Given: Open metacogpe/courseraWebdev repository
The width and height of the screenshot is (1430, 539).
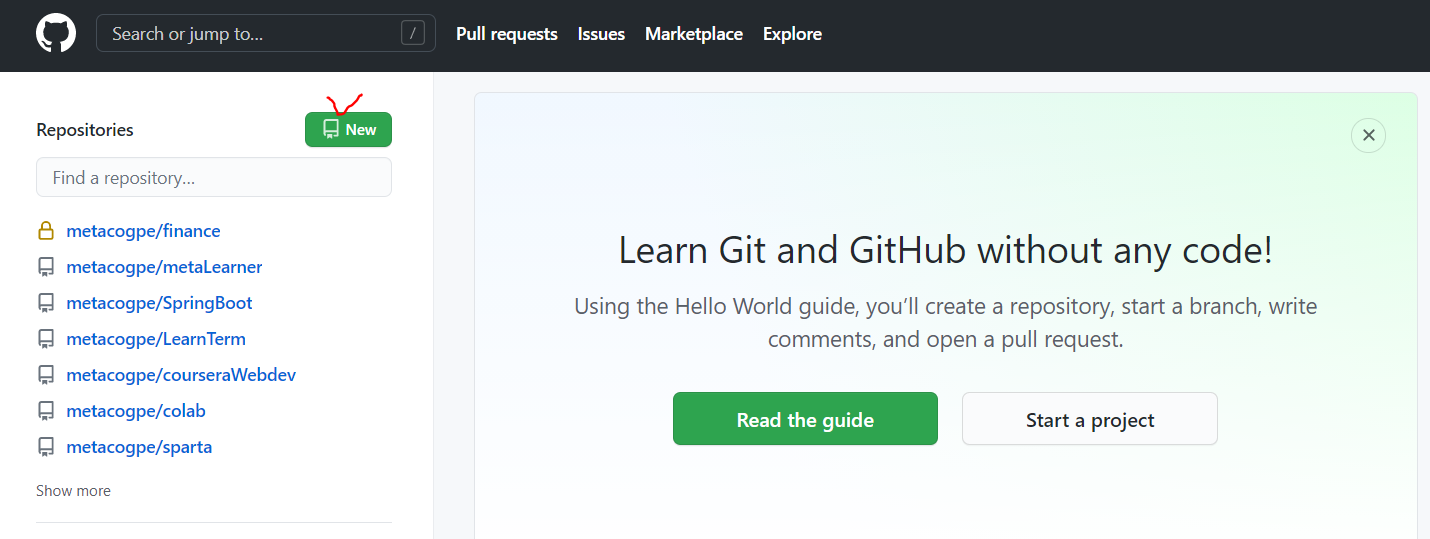Looking at the screenshot, I should [181, 375].
